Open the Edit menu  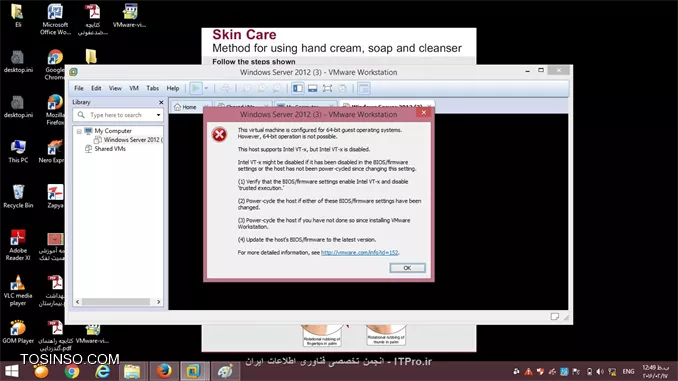96,88
